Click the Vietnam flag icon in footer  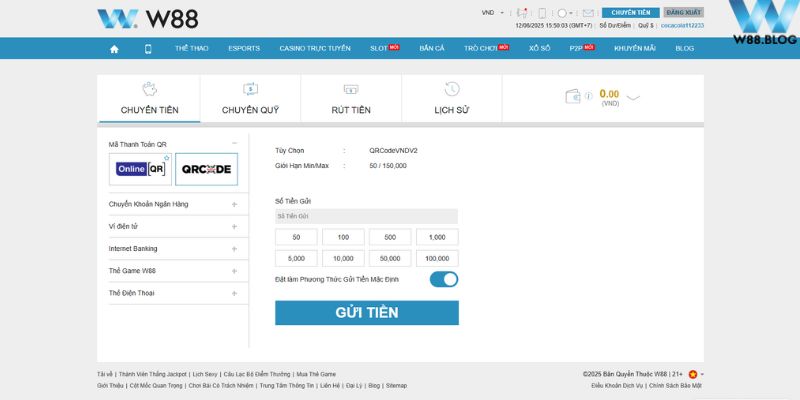[692, 374]
